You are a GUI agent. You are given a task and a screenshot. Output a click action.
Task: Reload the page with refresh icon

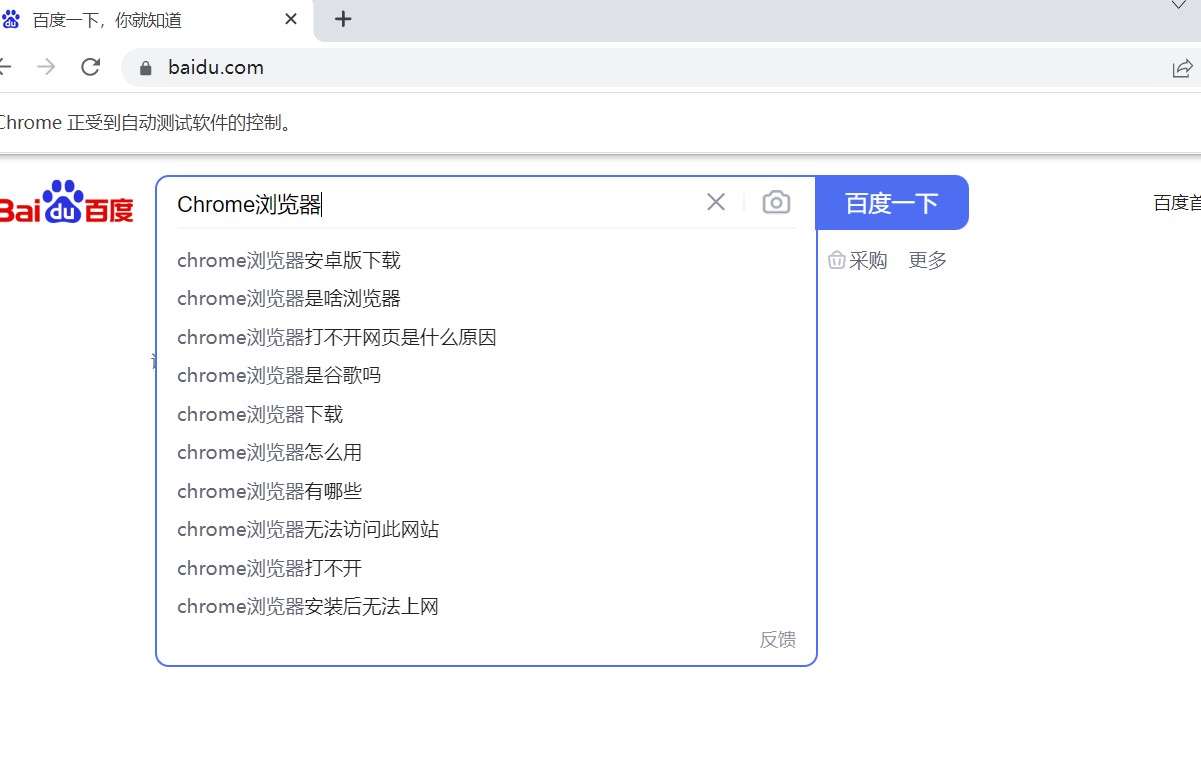[91, 67]
